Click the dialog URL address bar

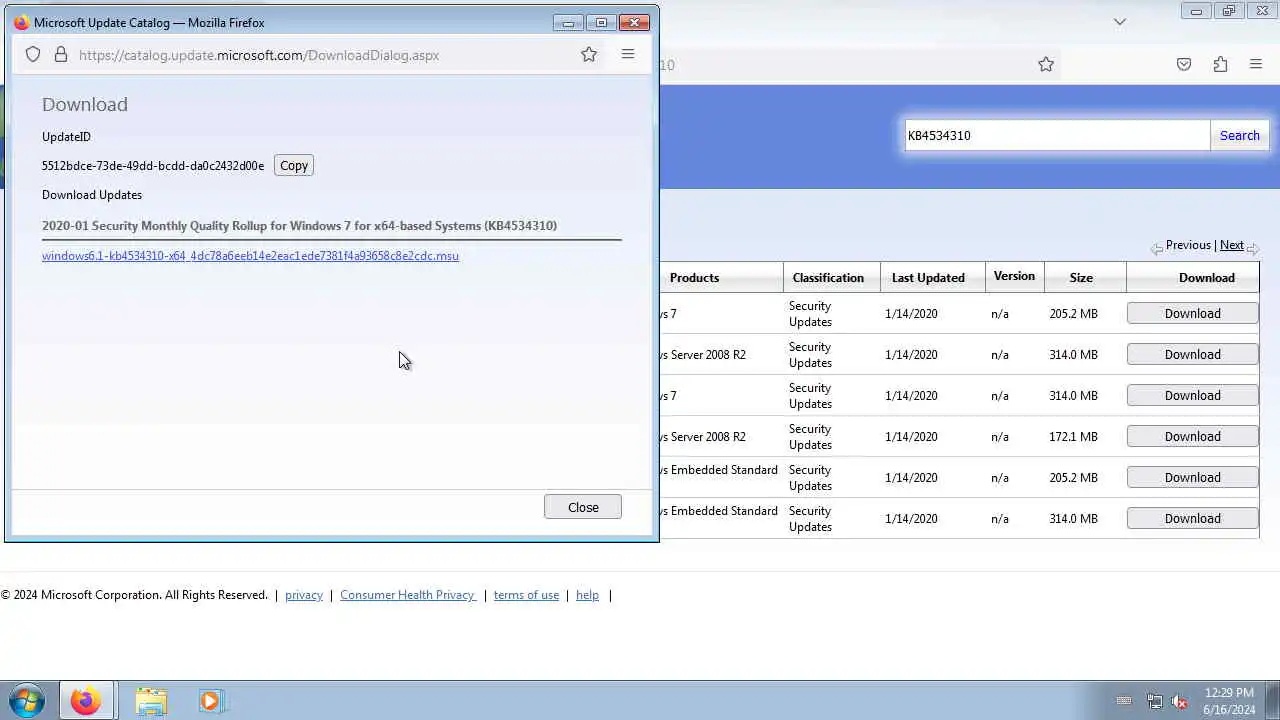pyautogui.click(x=259, y=55)
